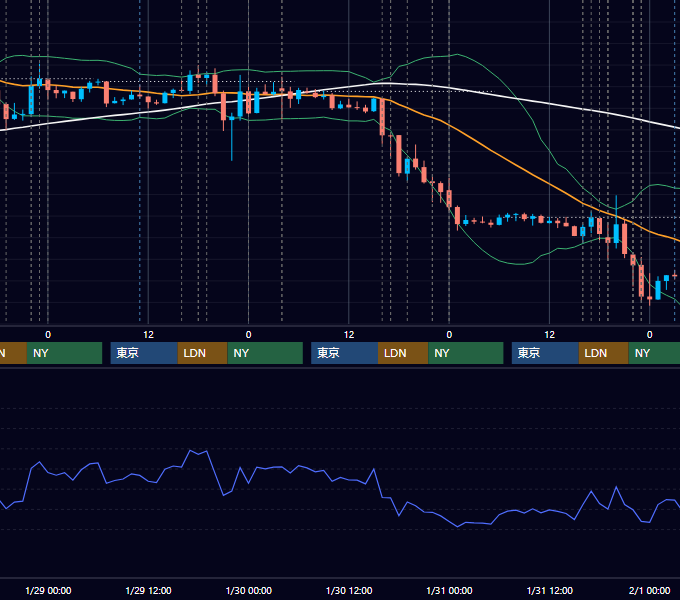Image resolution: width=680 pixels, height=600 pixels.
Task: Select the NY block starting 1/30 00:00
Action: click(x=265, y=353)
